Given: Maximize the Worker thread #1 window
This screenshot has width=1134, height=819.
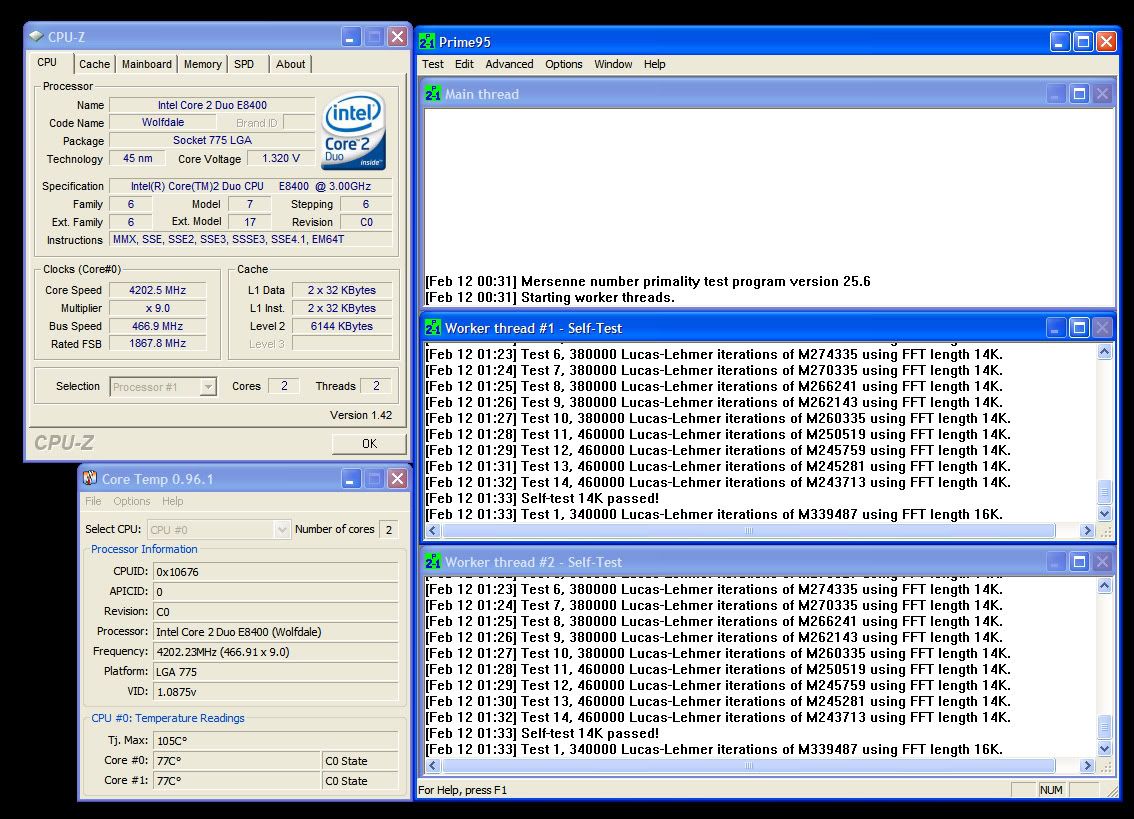Looking at the screenshot, I should [1079, 328].
